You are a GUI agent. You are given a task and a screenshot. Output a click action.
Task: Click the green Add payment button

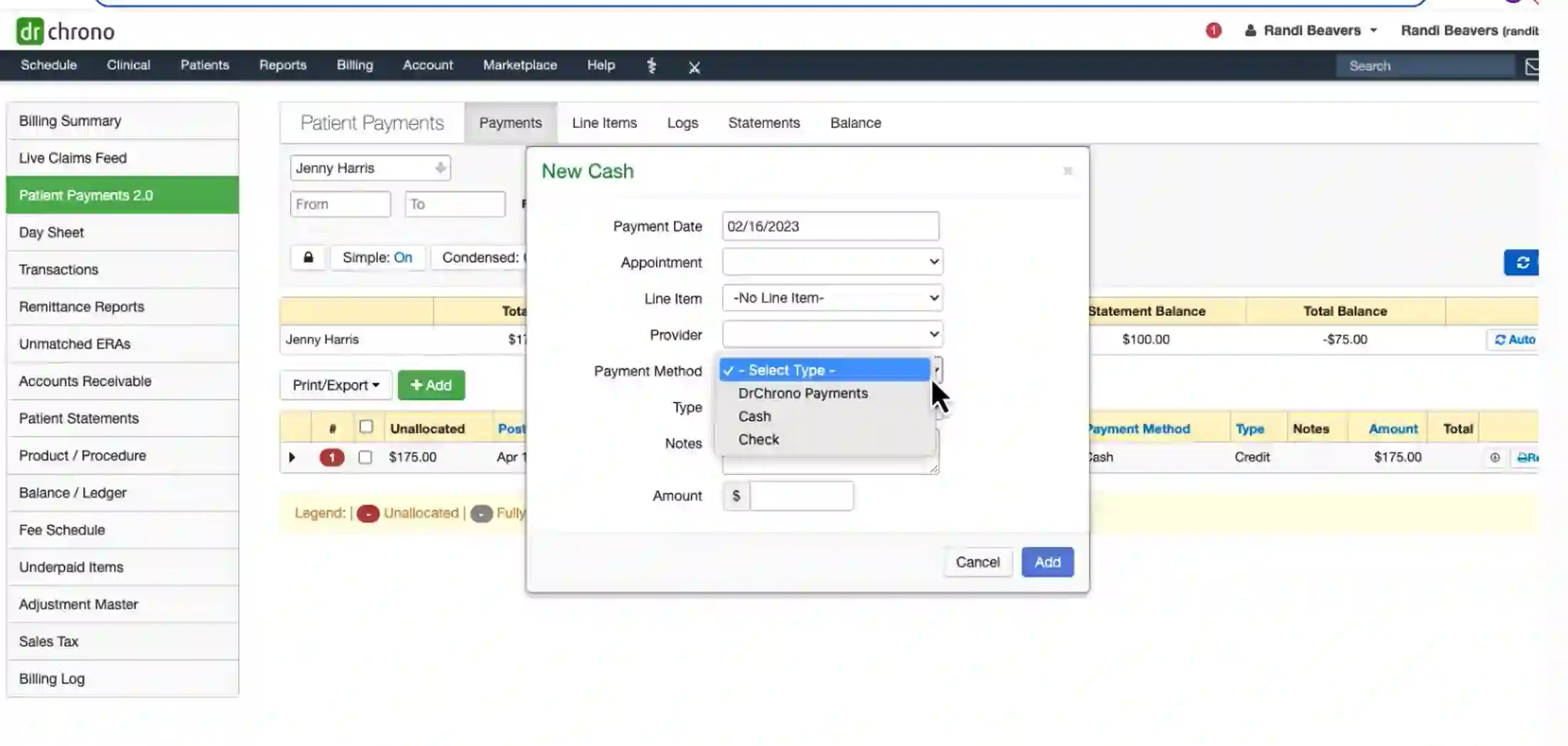(x=431, y=385)
